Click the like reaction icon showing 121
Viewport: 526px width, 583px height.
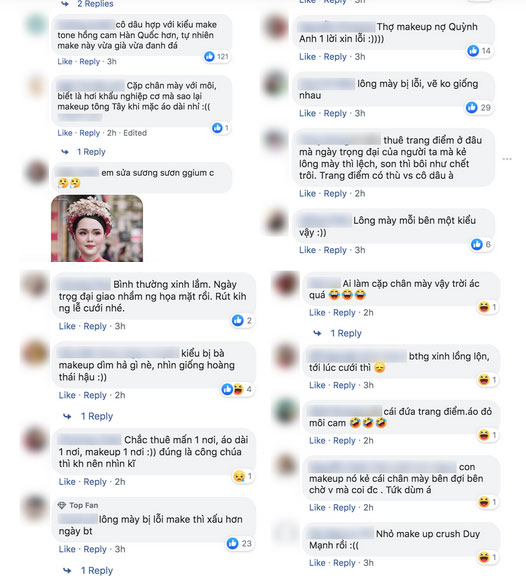tap(209, 57)
